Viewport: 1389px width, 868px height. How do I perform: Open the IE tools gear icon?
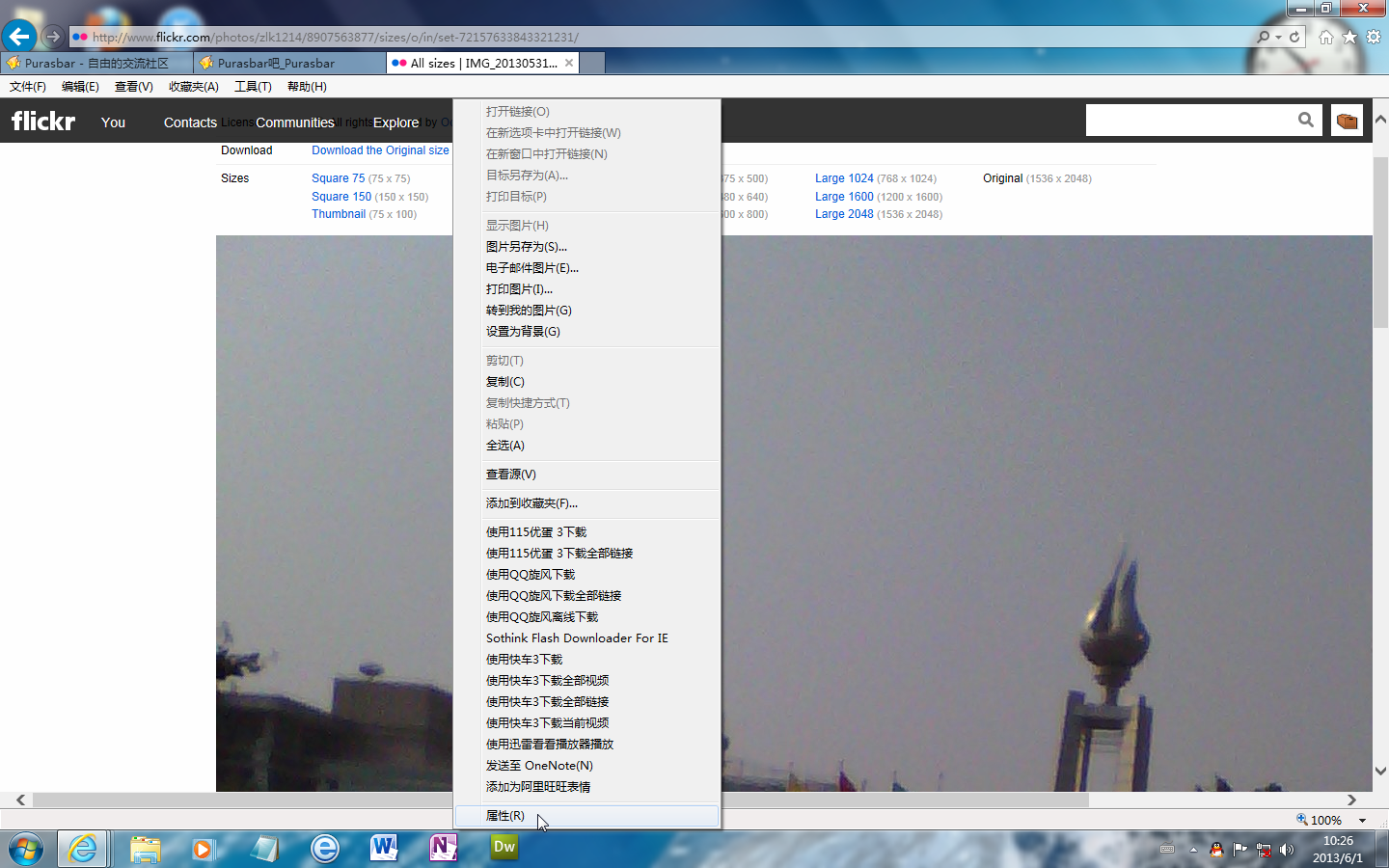[x=1374, y=37]
